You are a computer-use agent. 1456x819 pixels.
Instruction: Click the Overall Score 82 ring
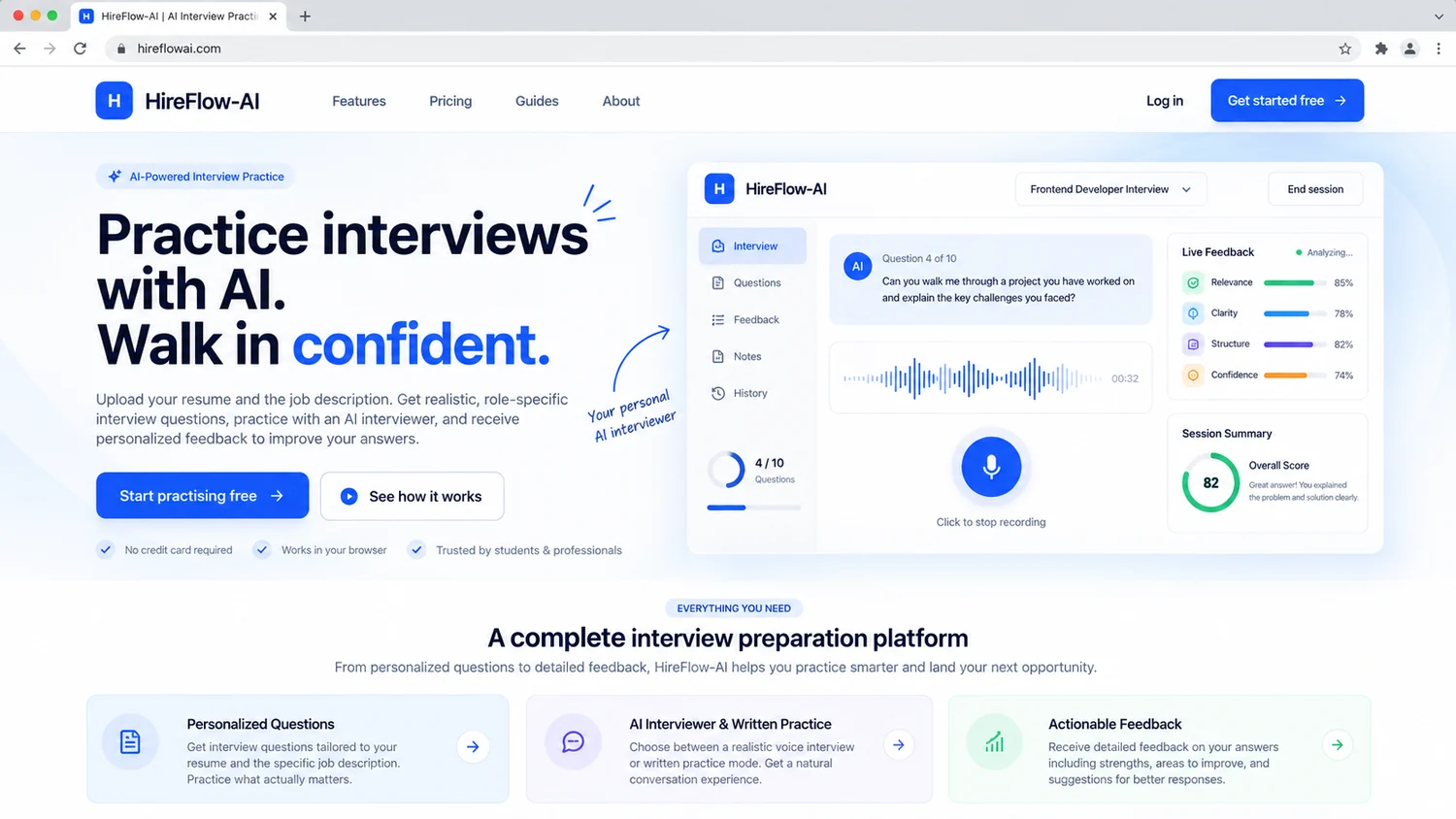pyautogui.click(x=1210, y=483)
